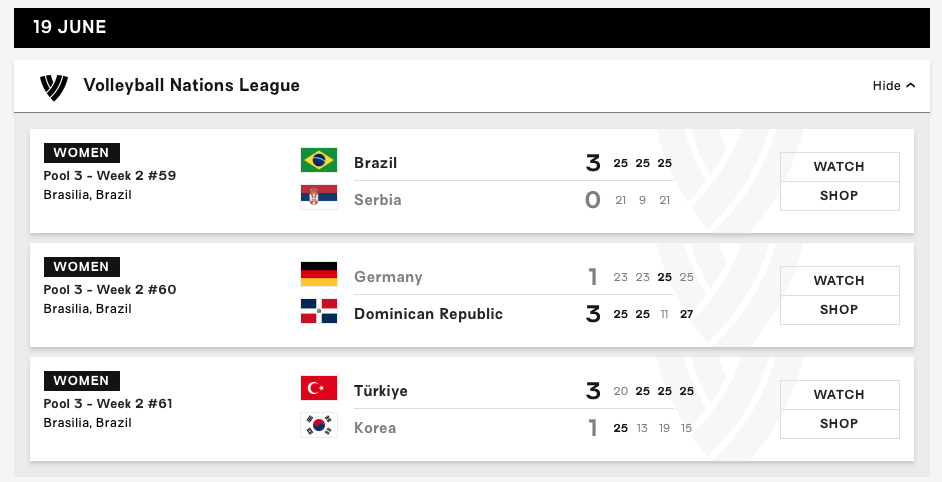
Task: Open the Brazil team name link
Action: [x=375, y=163]
